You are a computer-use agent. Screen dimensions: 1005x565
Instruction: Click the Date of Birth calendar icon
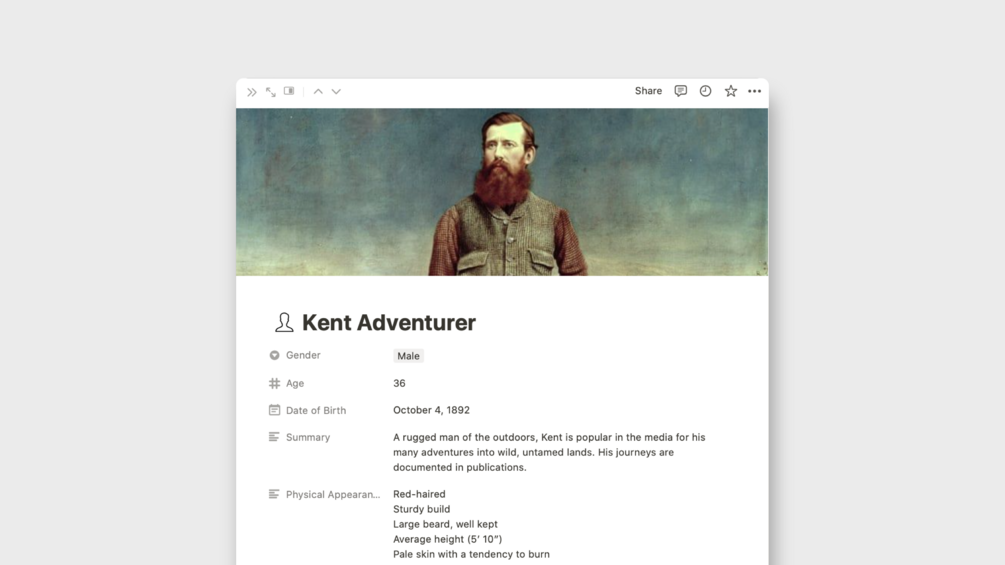click(x=274, y=410)
